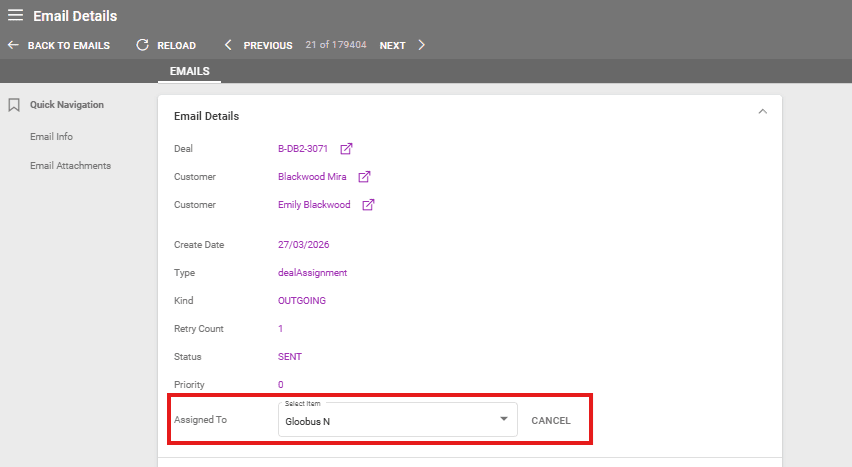Viewport: 852px width, 467px height.
Task: Jump to Email Info section
Action: (x=51, y=137)
